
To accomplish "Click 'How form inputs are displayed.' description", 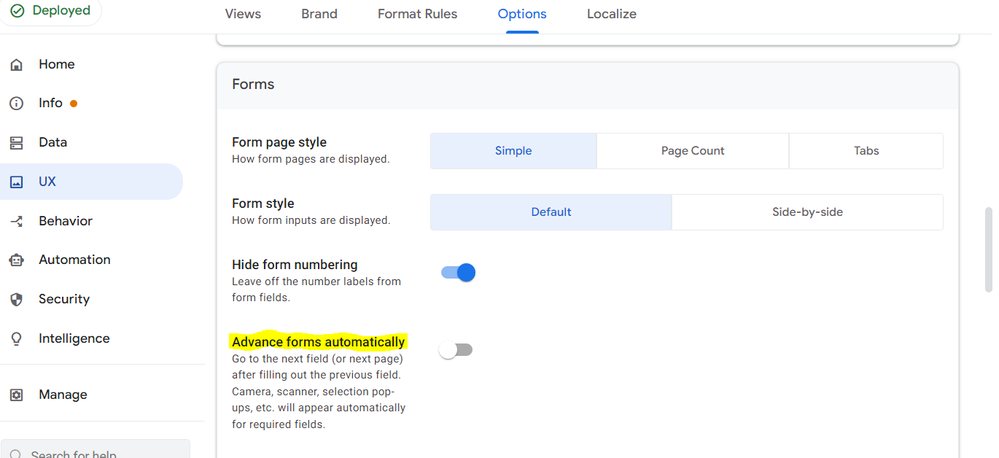I will click(311, 220).
